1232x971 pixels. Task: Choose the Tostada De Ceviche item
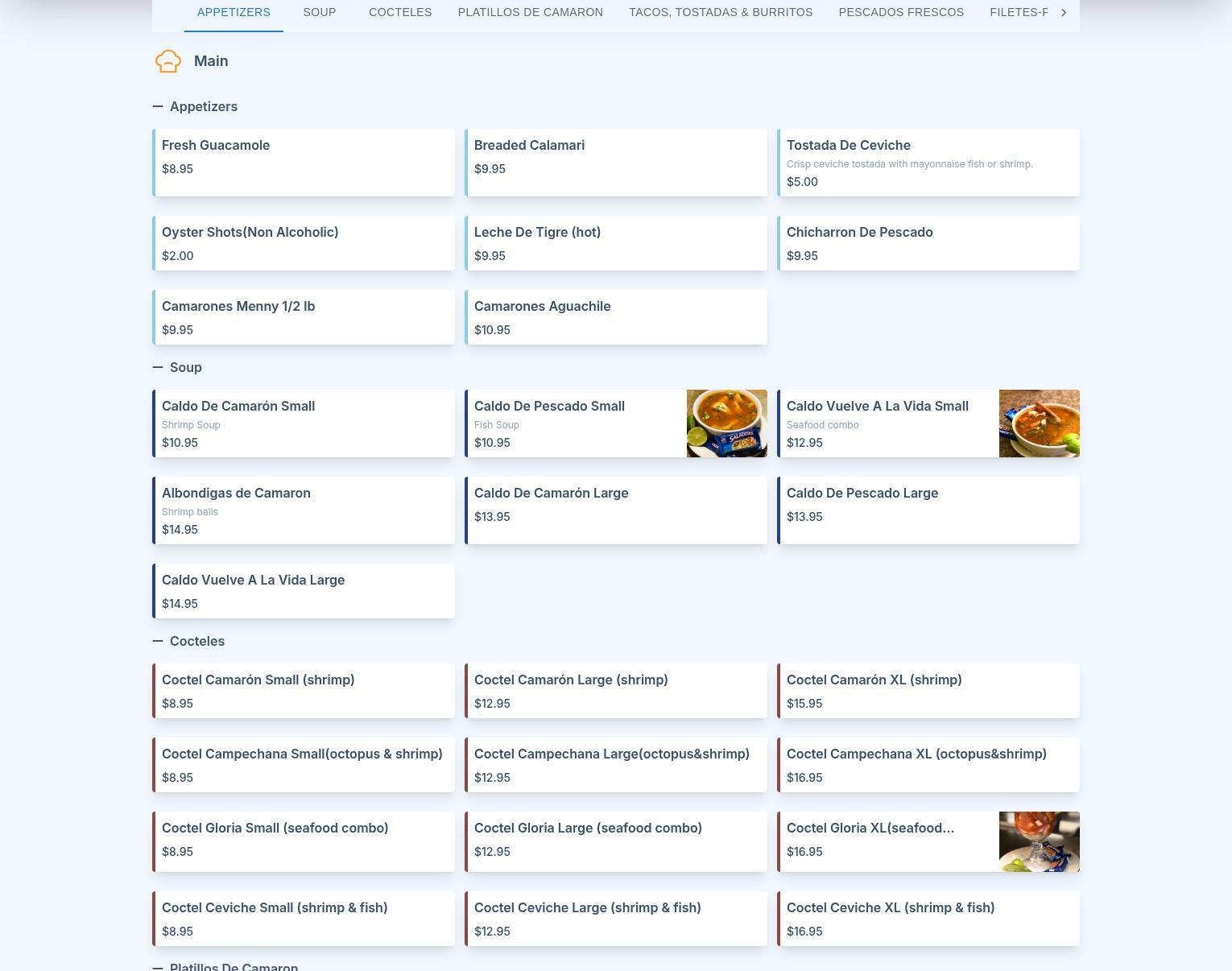click(928, 163)
